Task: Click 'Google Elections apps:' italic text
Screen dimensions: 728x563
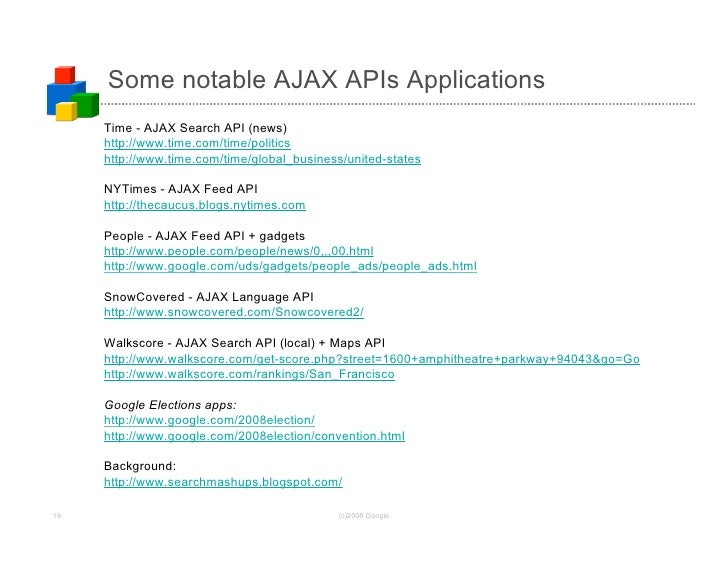Action: click(x=170, y=405)
